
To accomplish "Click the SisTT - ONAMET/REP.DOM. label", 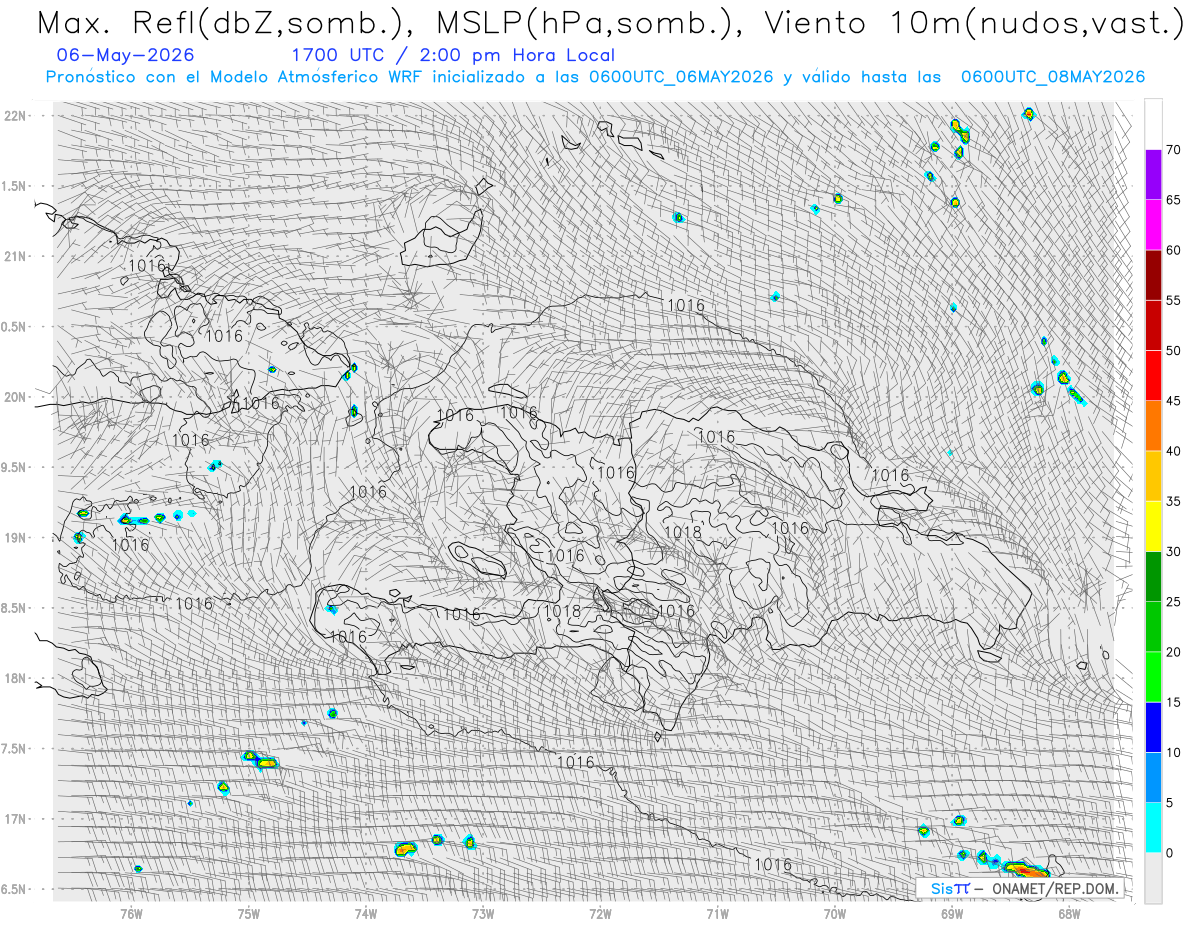I will click(1025, 888).
